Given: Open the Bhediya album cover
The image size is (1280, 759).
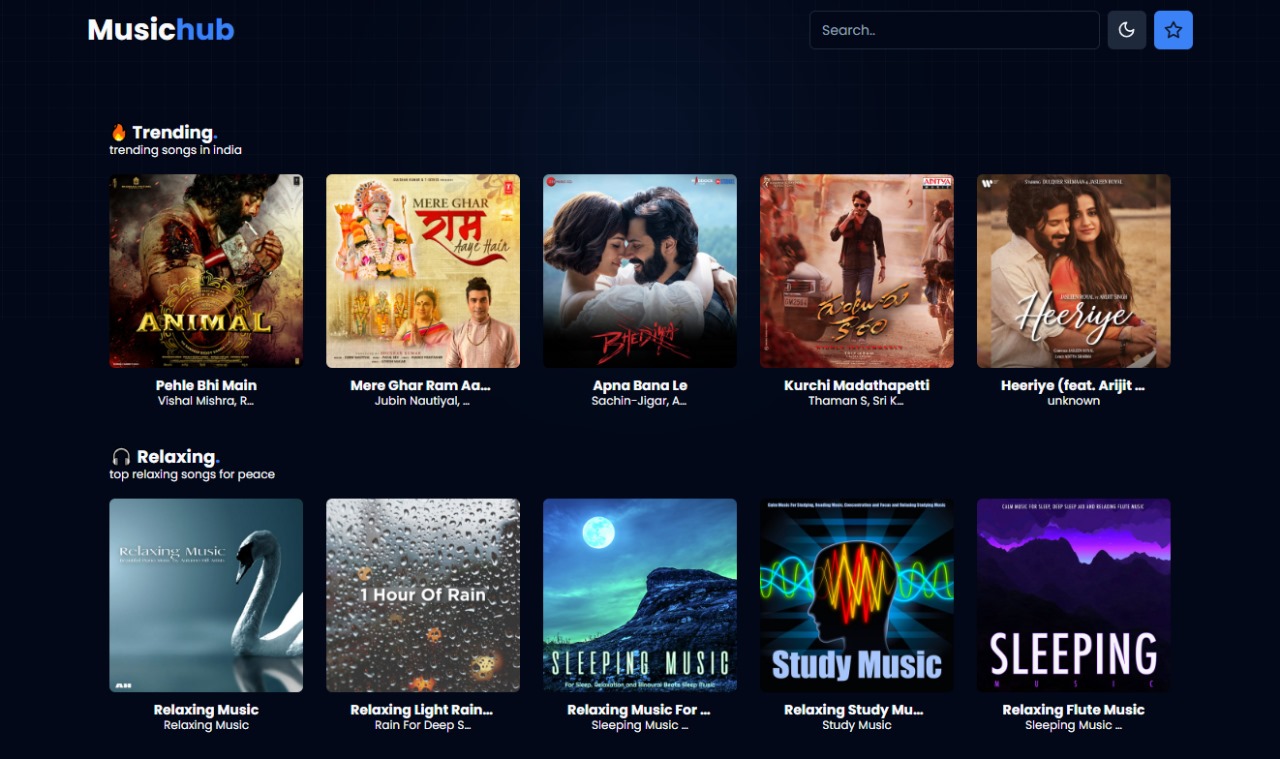Looking at the screenshot, I should (640, 271).
